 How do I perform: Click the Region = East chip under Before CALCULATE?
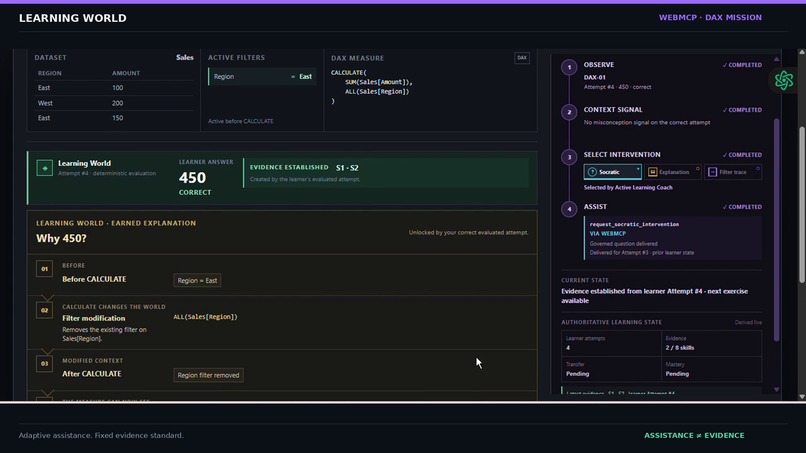[x=197, y=280]
